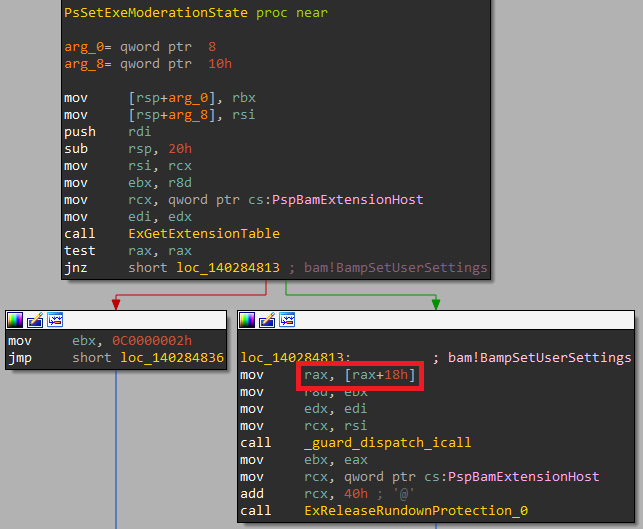
Task: Click PspBamExtensionHost in right block
Action: (523, 477)
